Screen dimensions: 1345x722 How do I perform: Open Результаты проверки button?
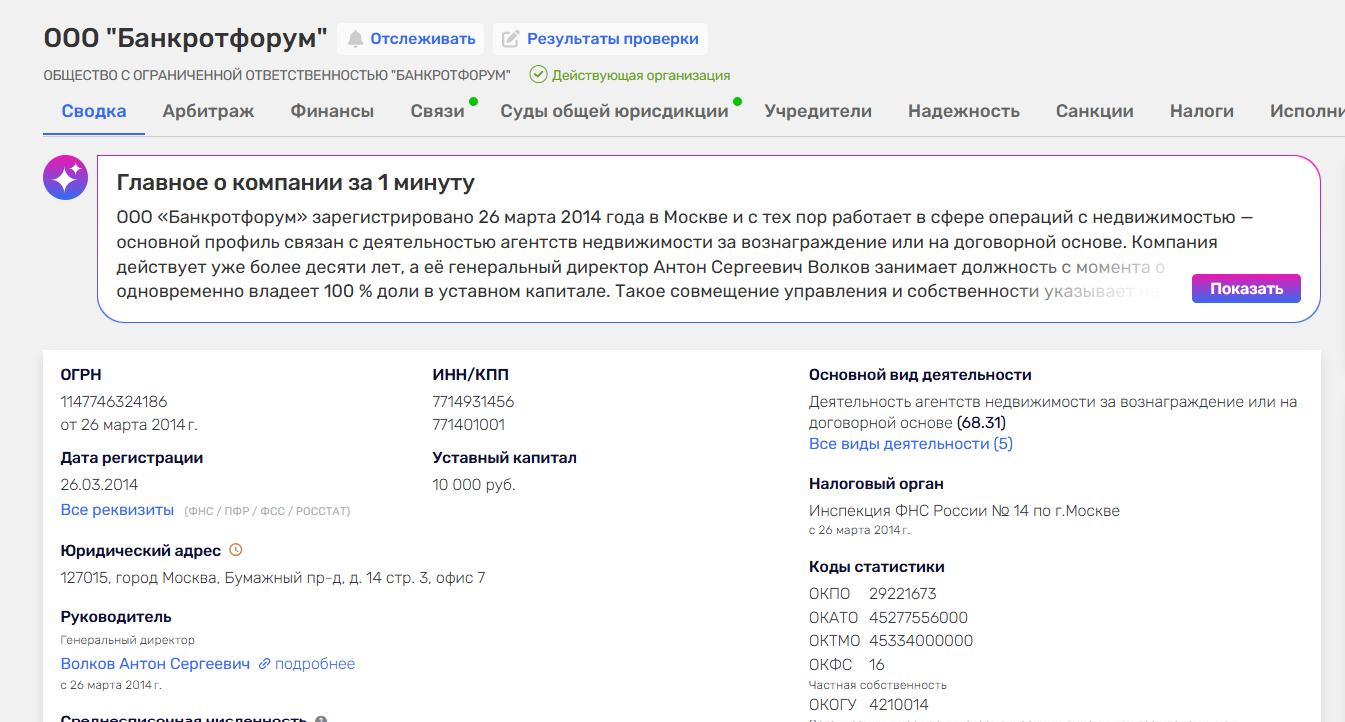click(x=600, y=39)
